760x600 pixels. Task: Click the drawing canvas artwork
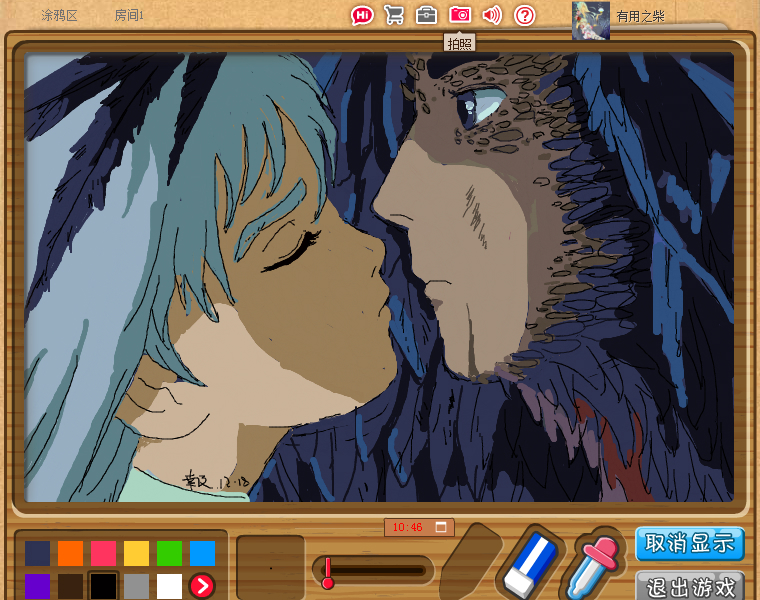tap(379, 277)
